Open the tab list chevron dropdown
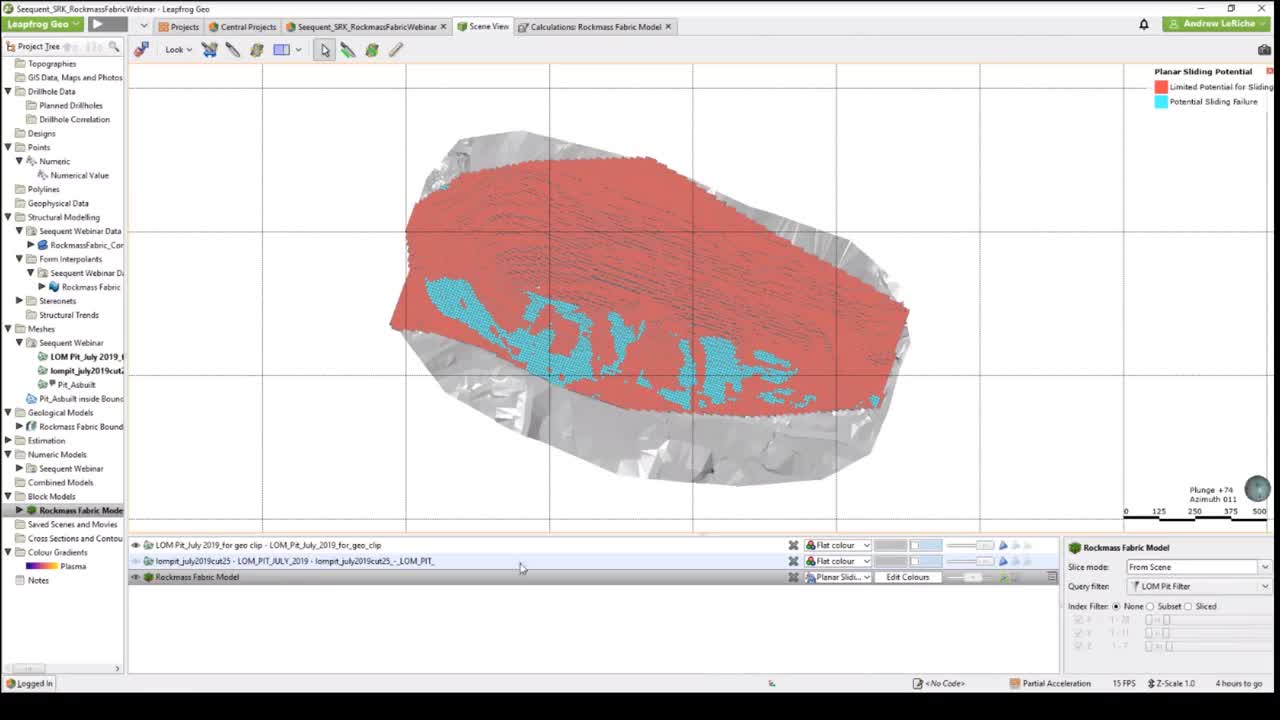Screen dimensions: 1280x720 (x=144, y=26)
